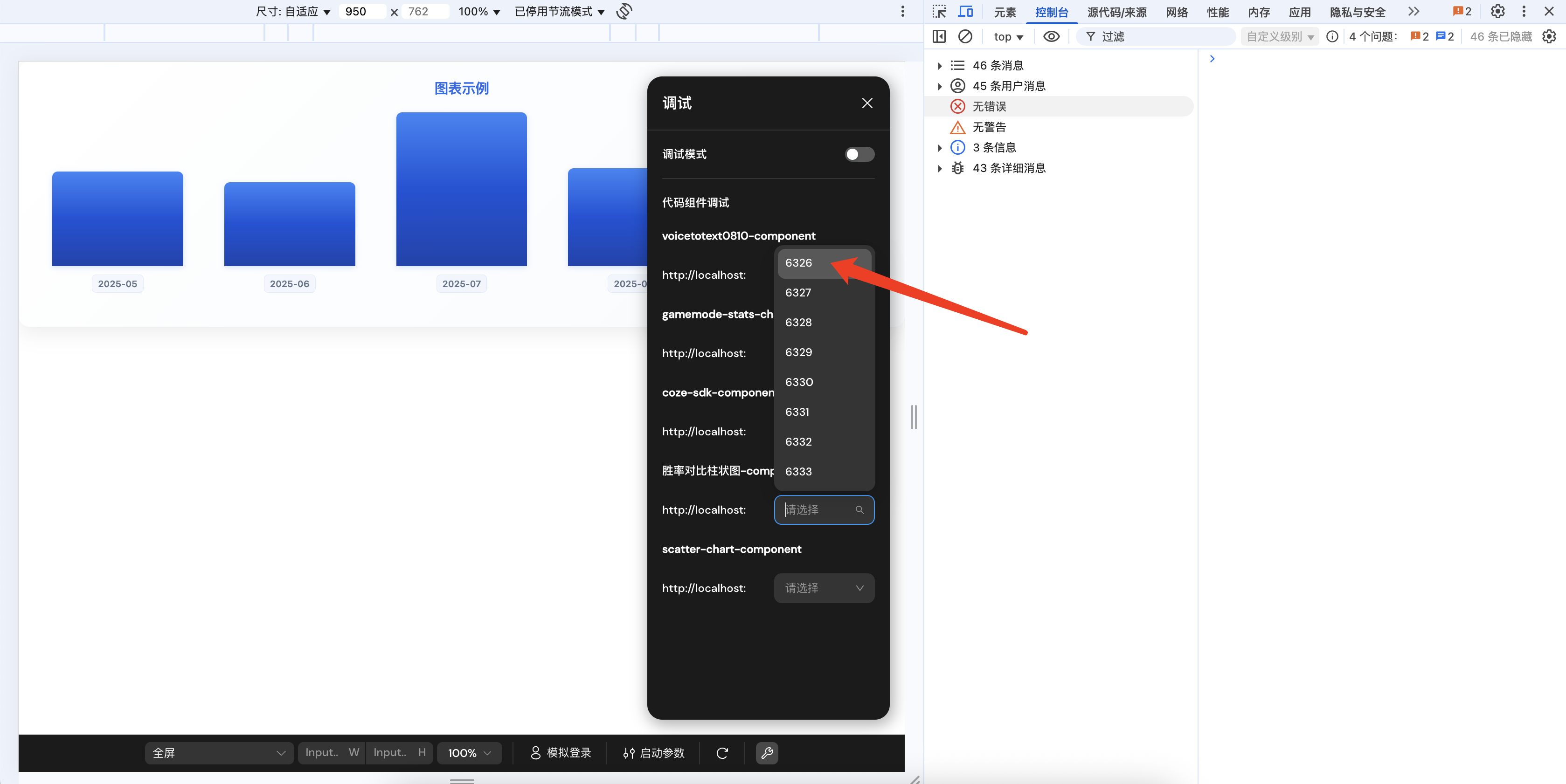
Task: Select port 6326 from the list
Action: 825,263
